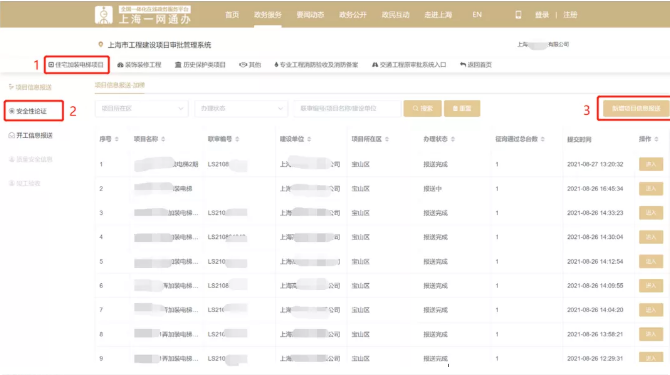
Task: Click 进入 for row dated 2021-08-26 13:58:21
Action: [651, 334]
